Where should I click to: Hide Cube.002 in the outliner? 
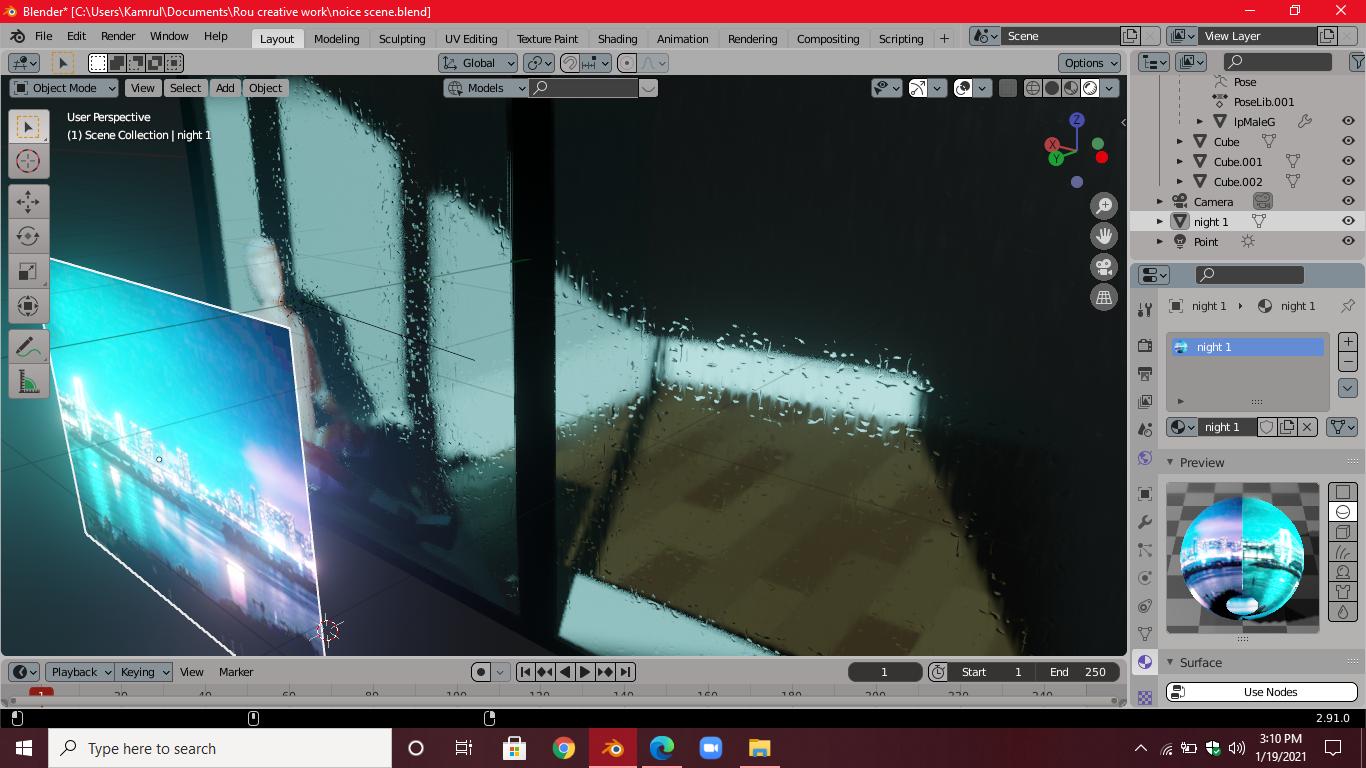(x=1348, y=182)
